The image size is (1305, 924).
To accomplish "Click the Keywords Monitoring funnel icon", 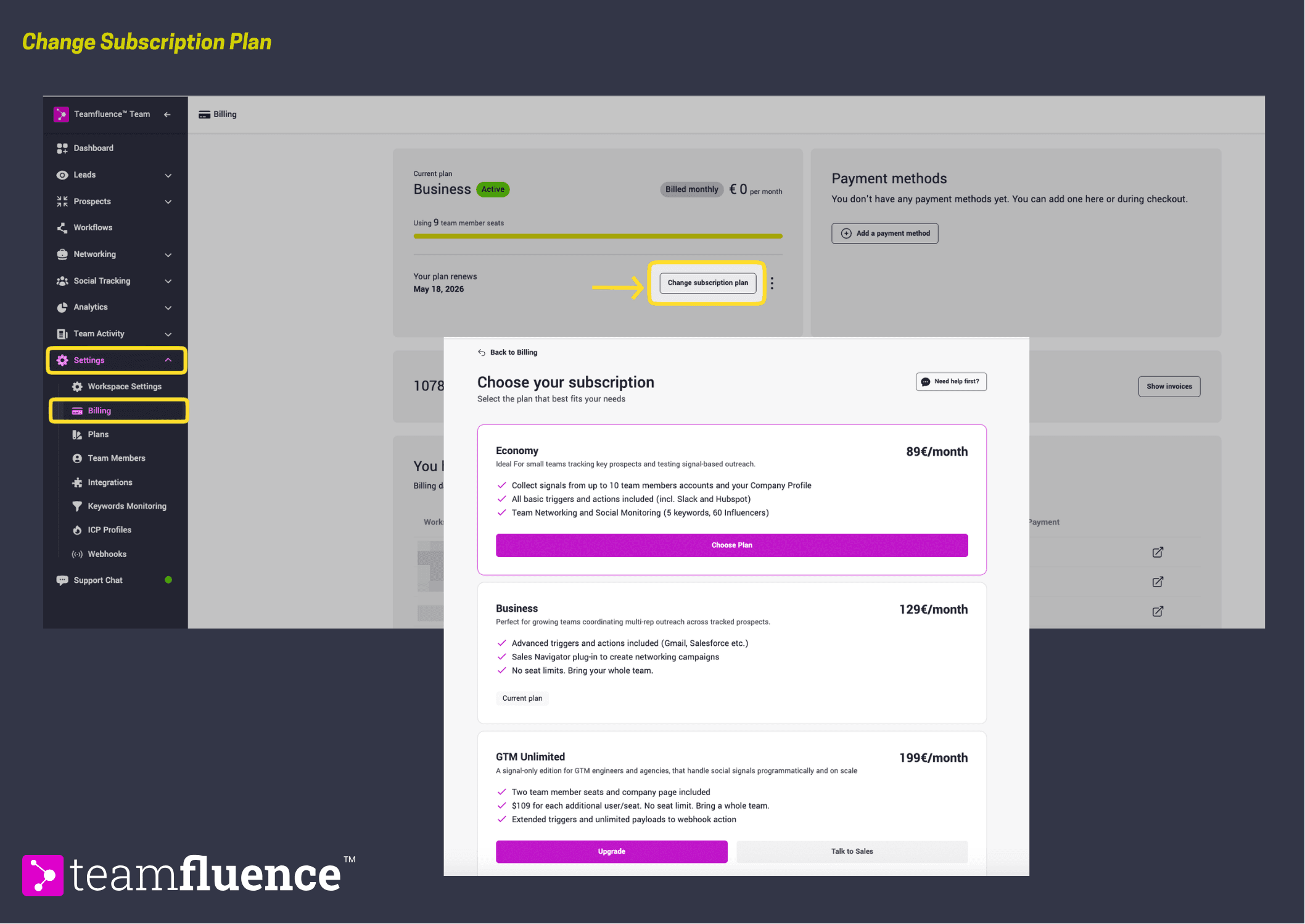I will pos(77,506).
